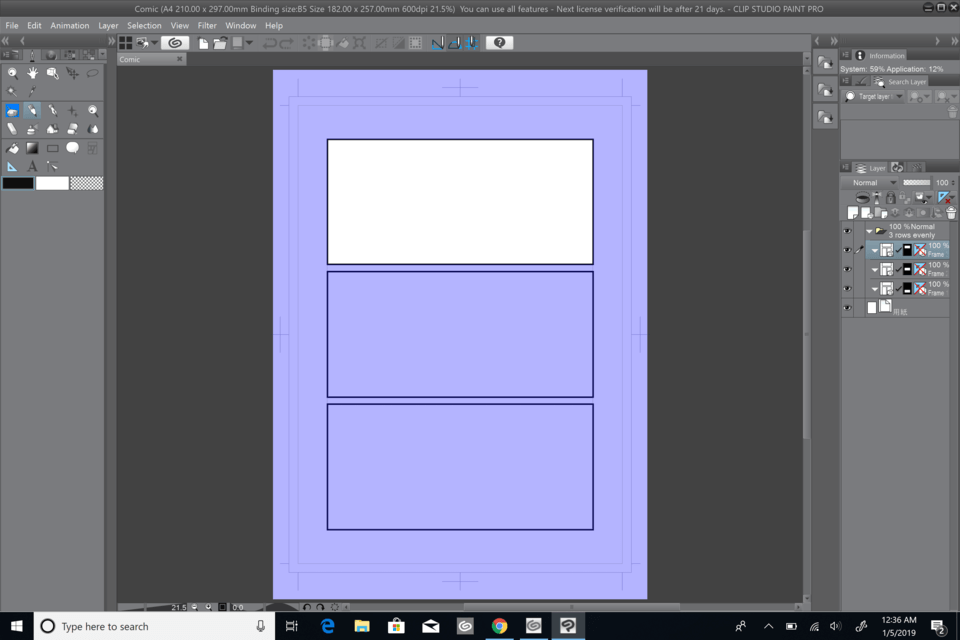Click the Windows taskbar search box

[150, 626]
